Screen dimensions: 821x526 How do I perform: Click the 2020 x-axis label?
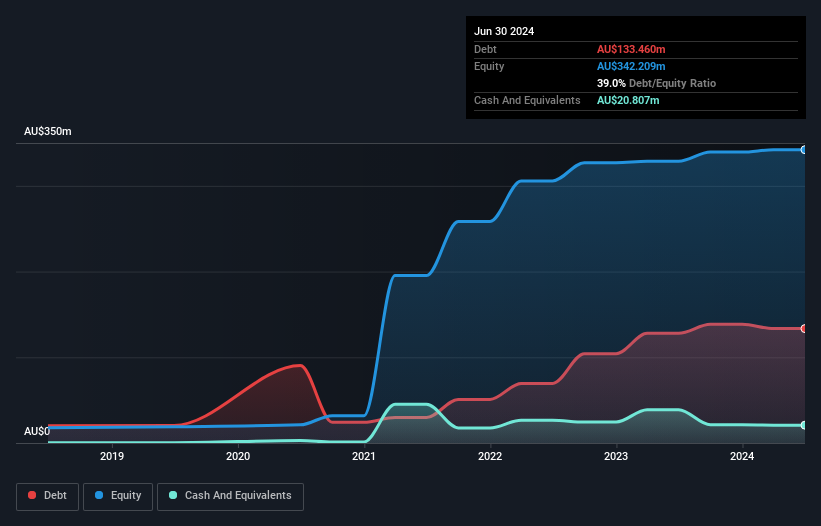point(238,456)
